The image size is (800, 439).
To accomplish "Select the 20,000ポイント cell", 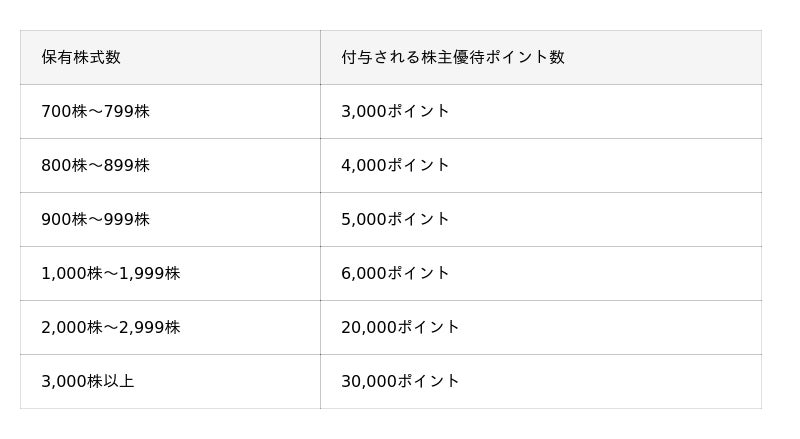I will point(400,327).
